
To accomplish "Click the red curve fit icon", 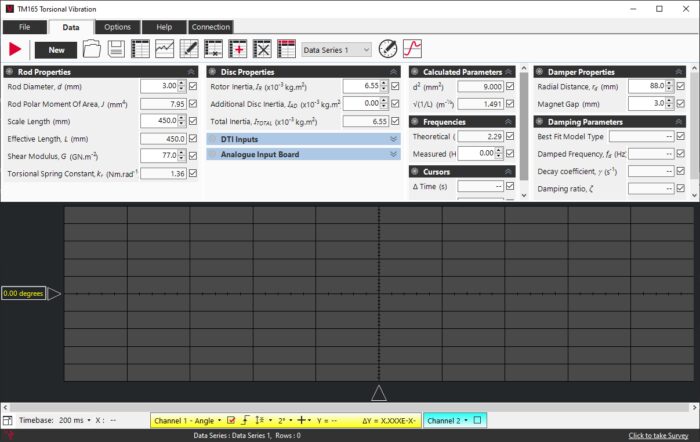I will [x=412, y=49].
